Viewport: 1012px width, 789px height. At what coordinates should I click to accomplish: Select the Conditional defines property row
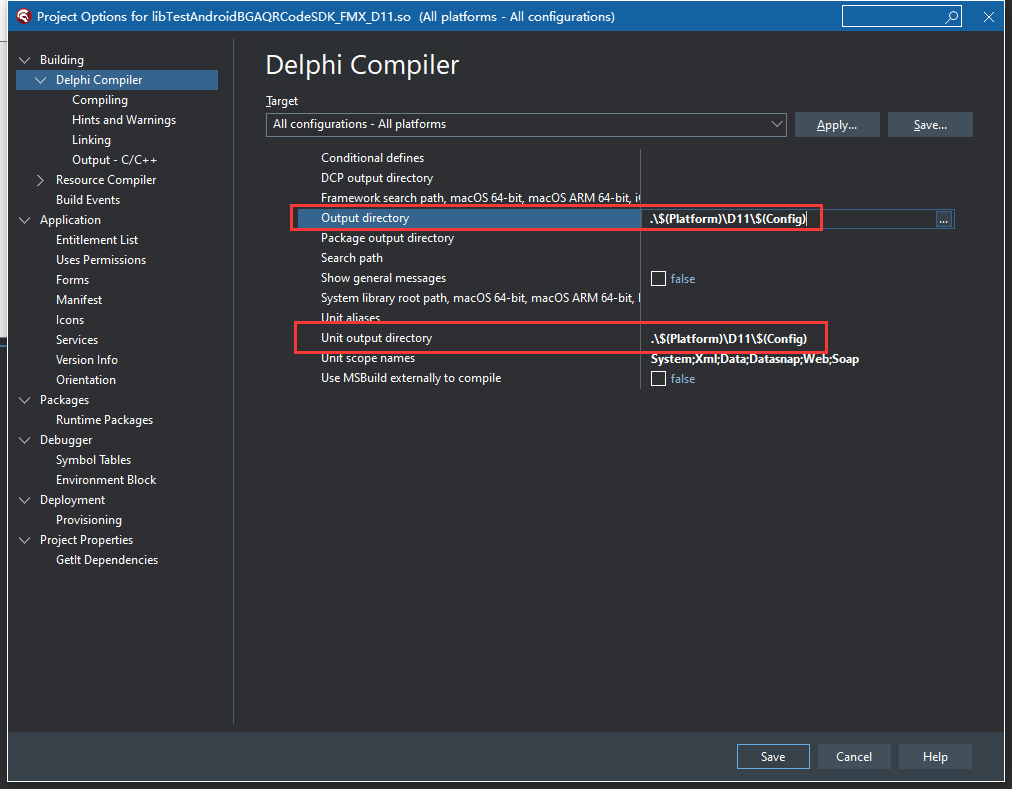click(x=372, y=158)
